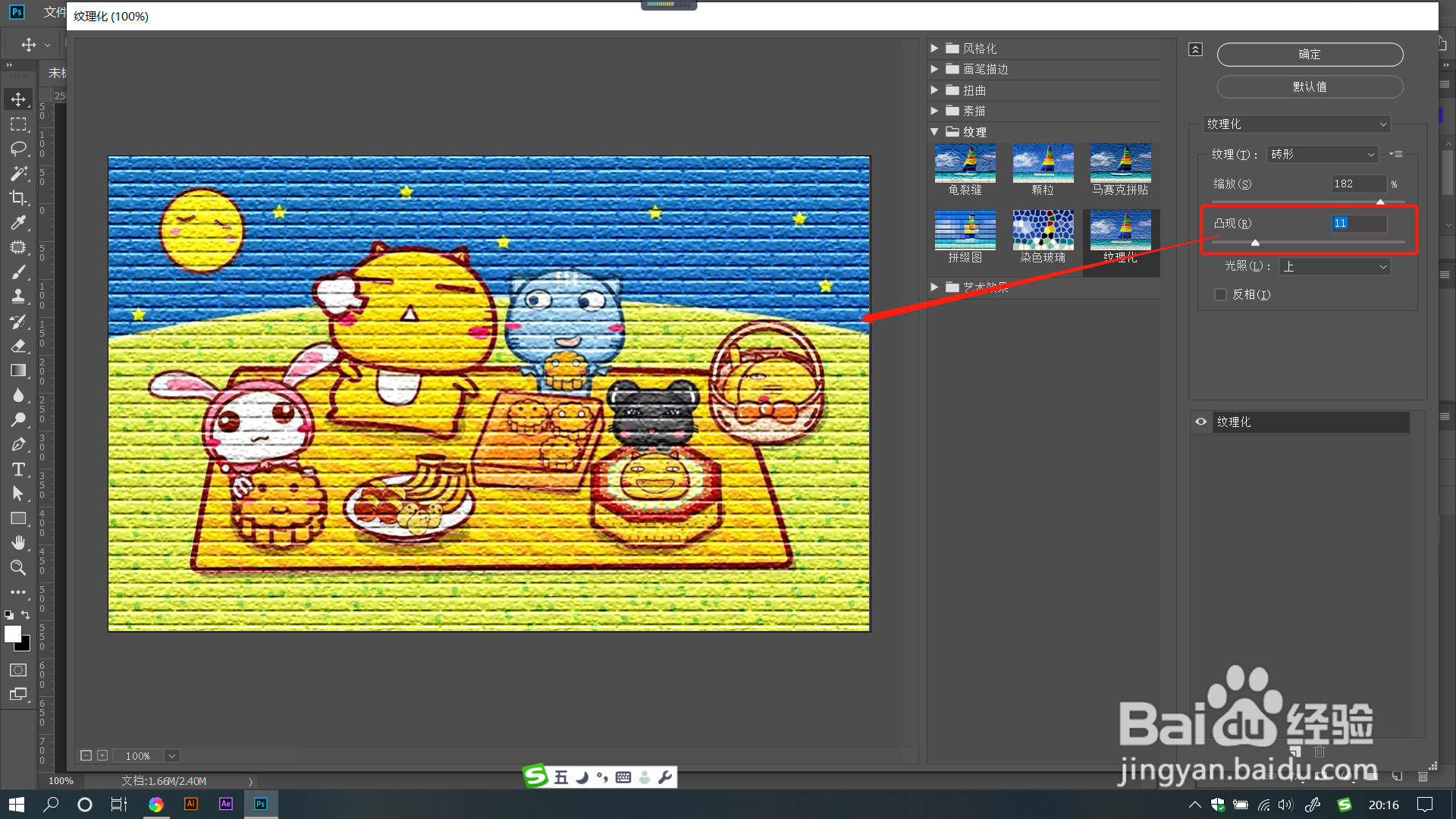
Task: Choose the 马赛克拼贴 filter thumbnail
Action: pos(1120,170)
